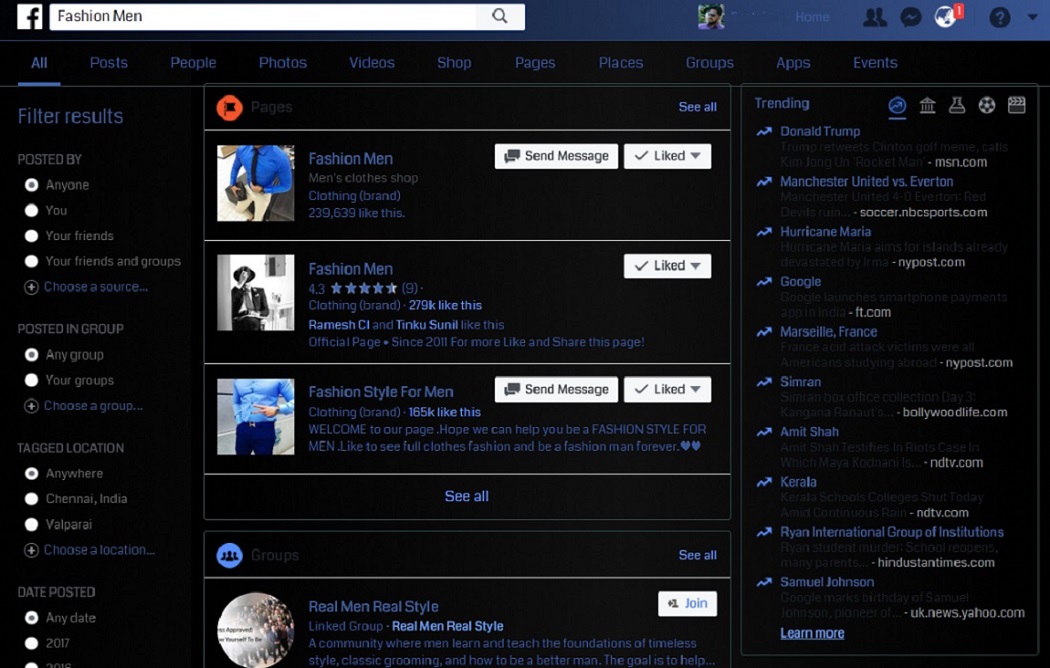Switch to the Groups tab
Image resolution: width=1050 pixels, height=668 pixels.
710,63
